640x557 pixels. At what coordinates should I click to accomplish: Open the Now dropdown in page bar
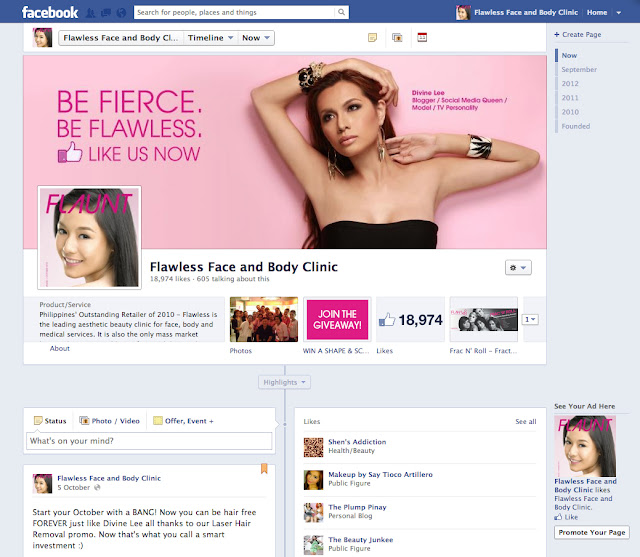coord(256,38)
